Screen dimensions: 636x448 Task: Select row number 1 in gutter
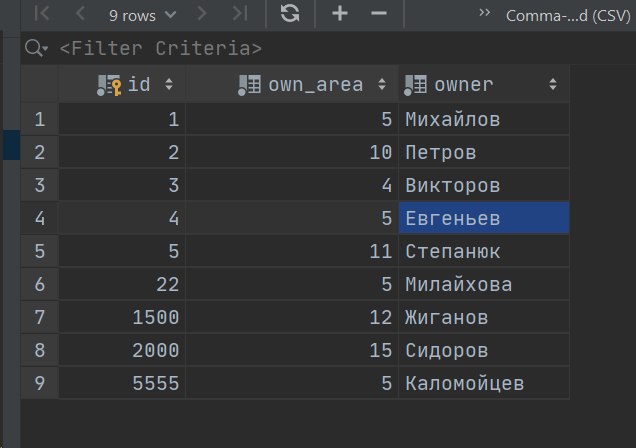coord(40,119)
